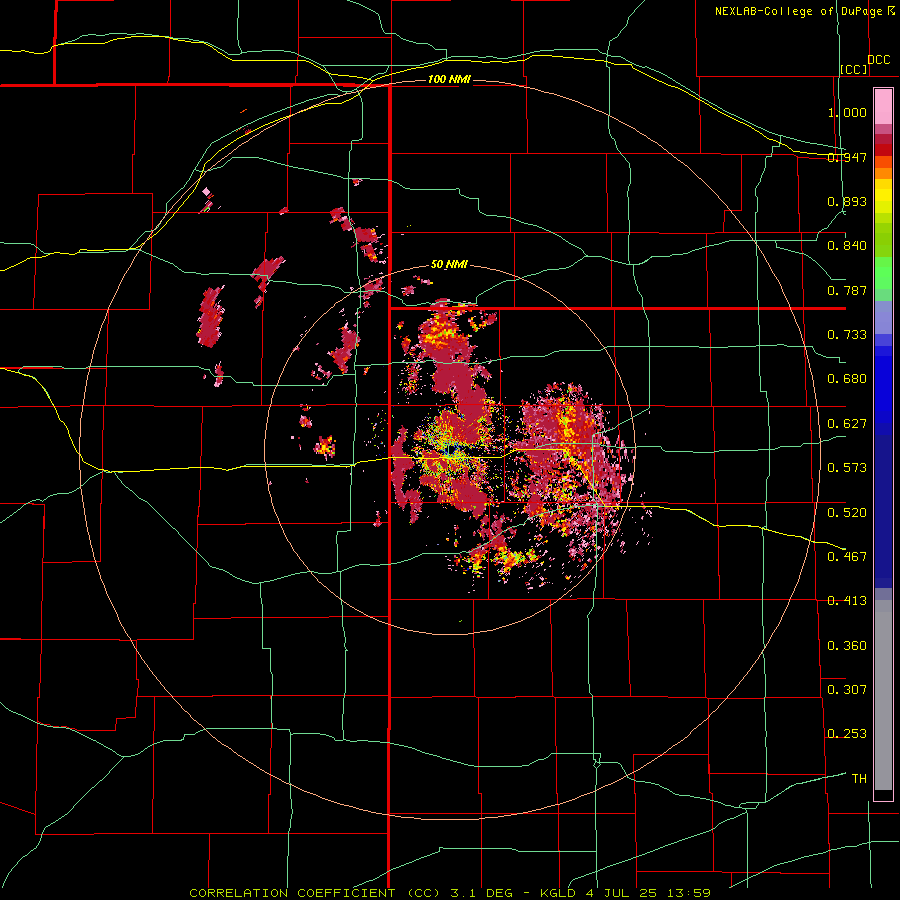
Task: Click the 0.787 scale value
Action: coord(847,290)
